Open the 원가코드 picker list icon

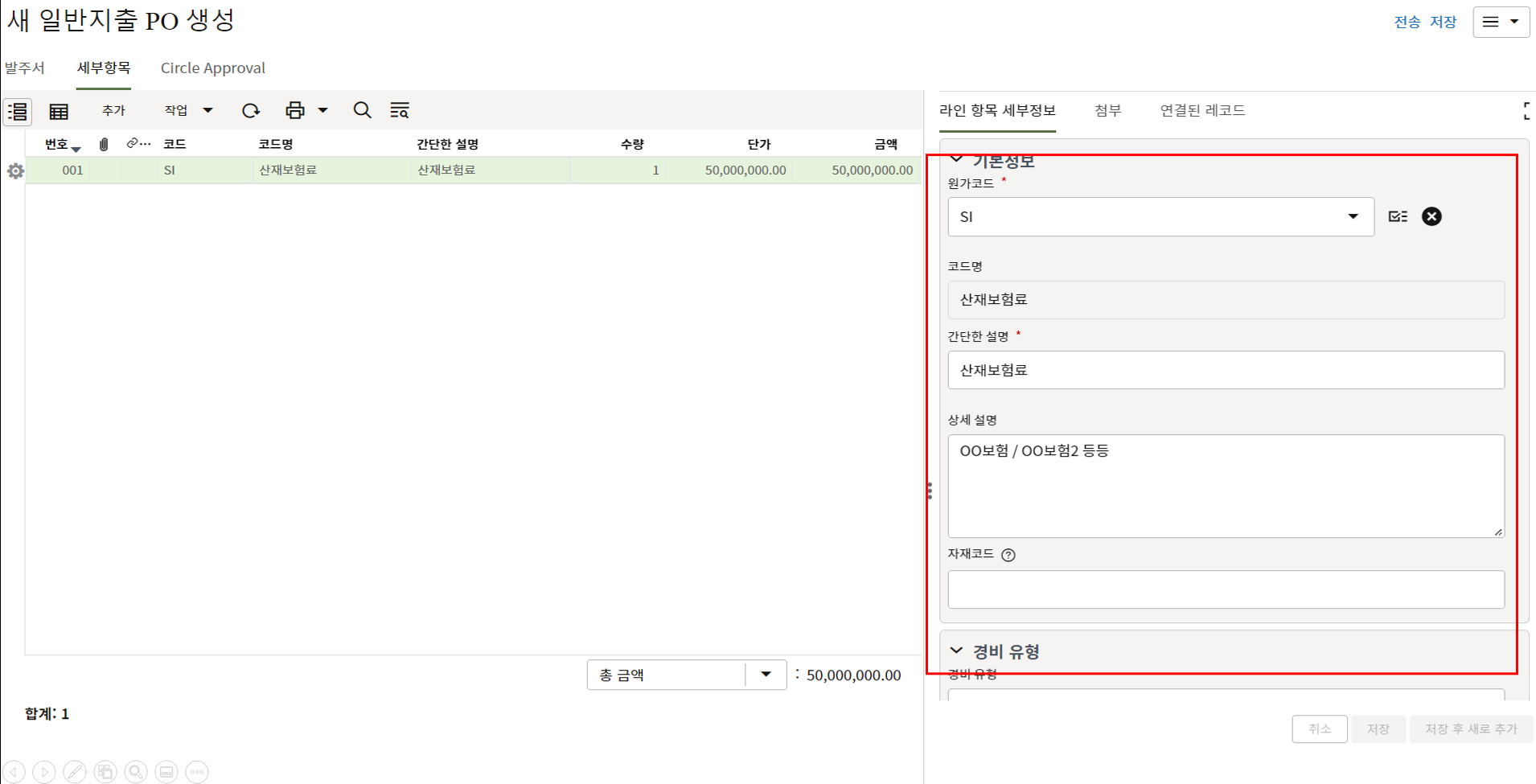point(1398,216)
